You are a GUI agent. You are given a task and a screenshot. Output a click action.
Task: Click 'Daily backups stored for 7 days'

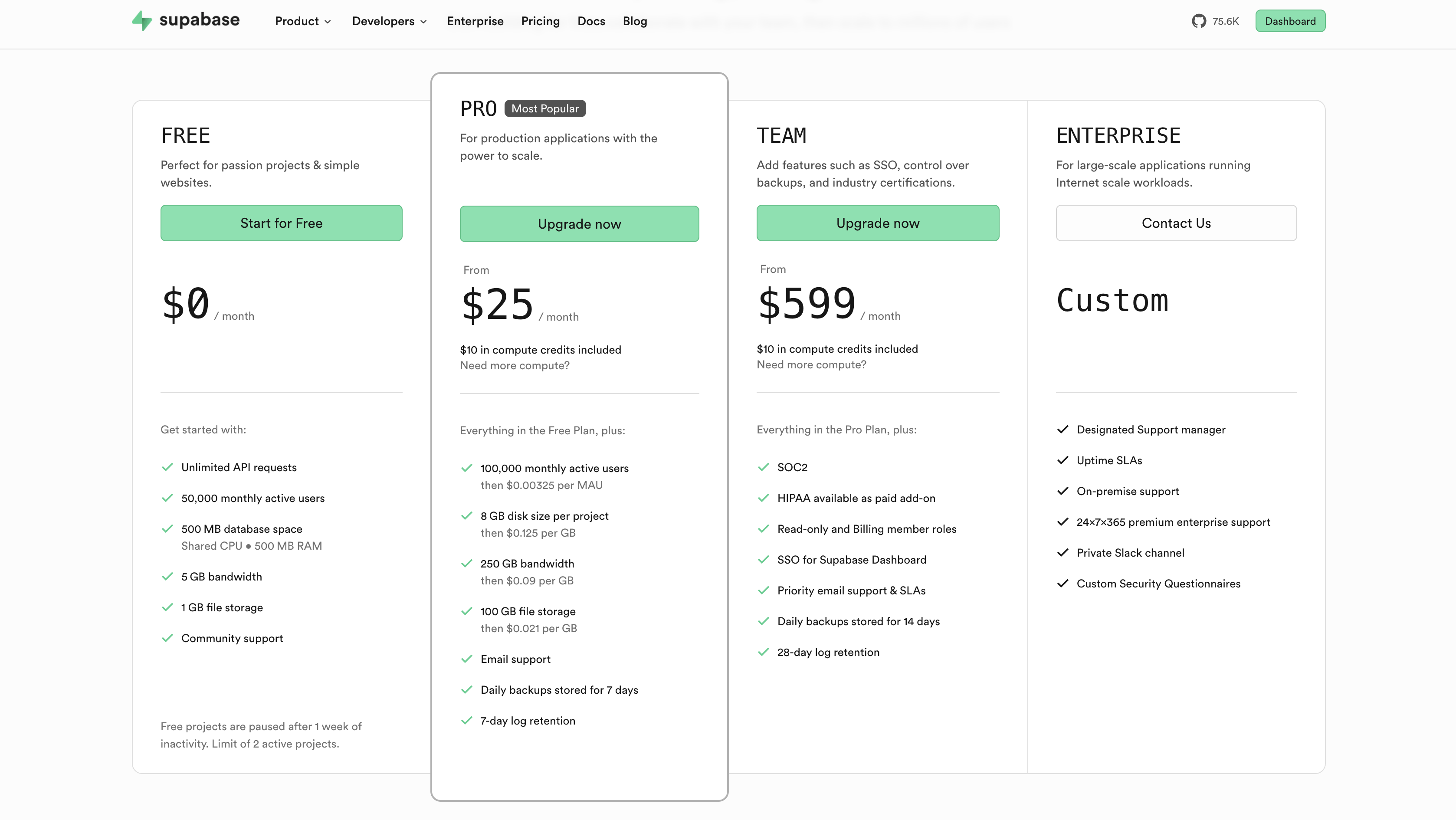coord(559,689)
